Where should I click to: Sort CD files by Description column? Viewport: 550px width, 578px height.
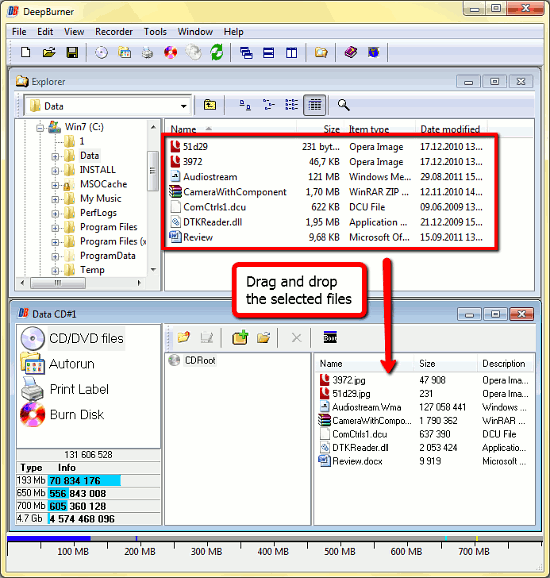(504, 364)
